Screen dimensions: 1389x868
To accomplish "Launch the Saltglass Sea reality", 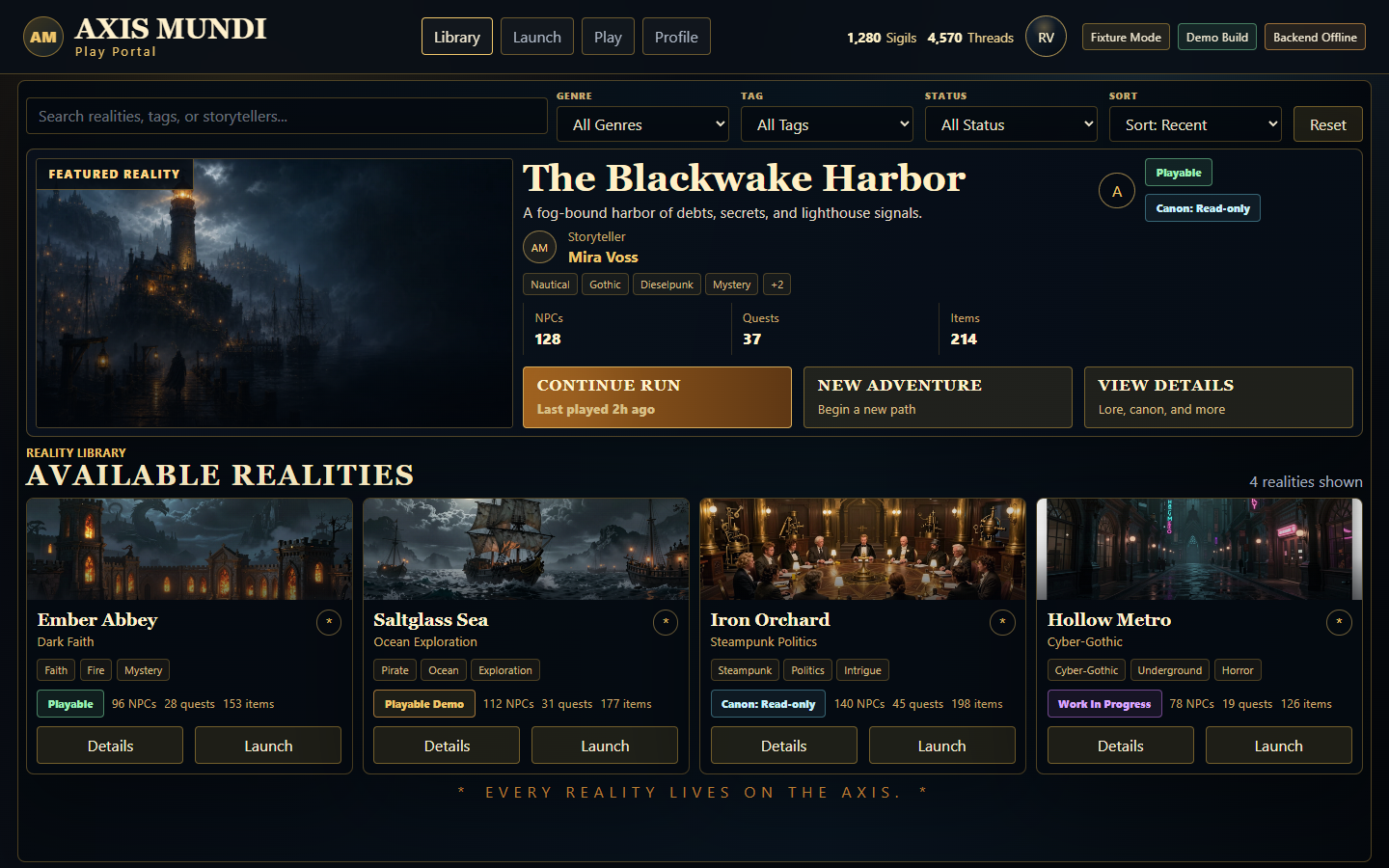I will click(605, 746).
